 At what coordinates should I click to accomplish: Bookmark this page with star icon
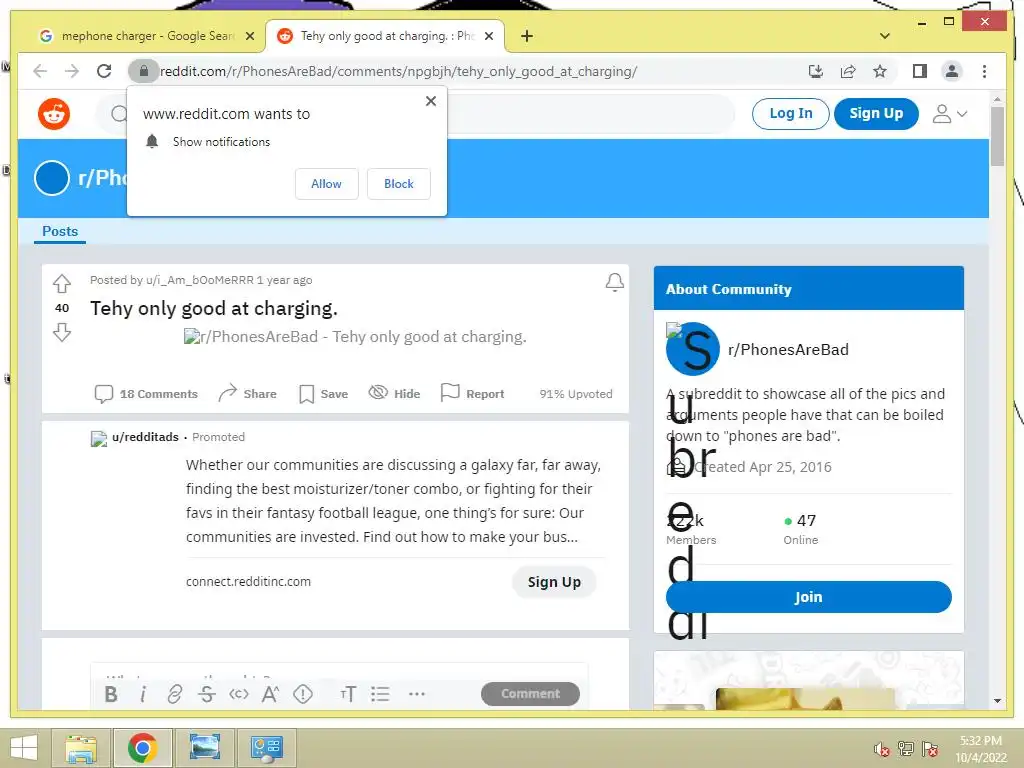click(880, 71)
